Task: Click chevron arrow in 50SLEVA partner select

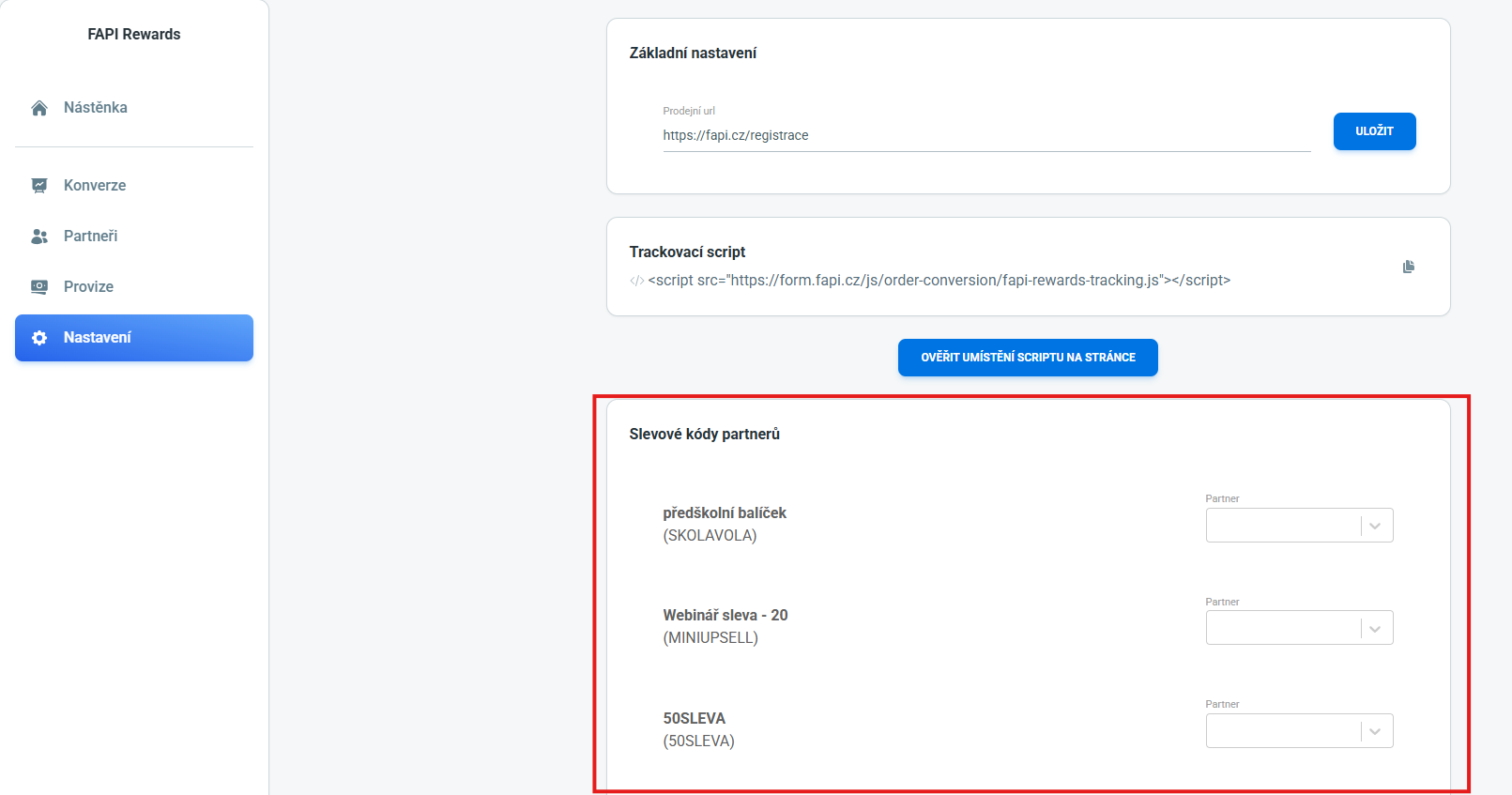Action: [1375, 732]
